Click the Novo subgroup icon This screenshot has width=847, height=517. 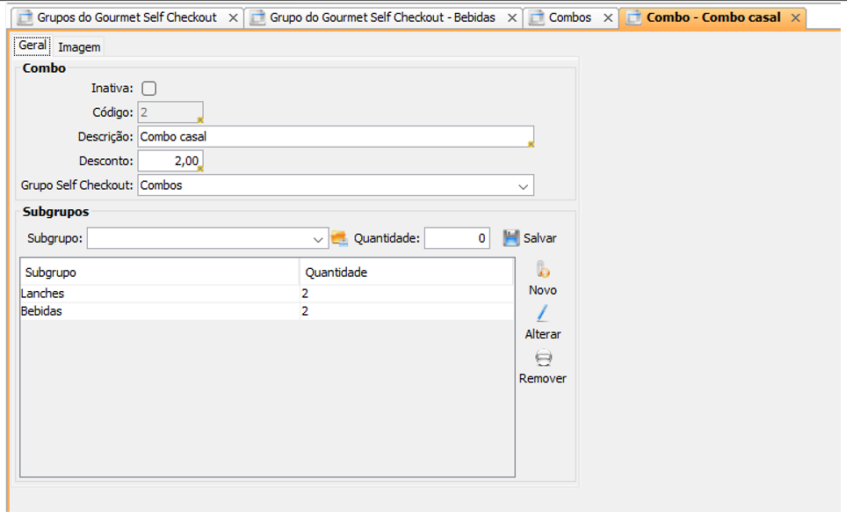pyautogui.click(x=543, y=270)
